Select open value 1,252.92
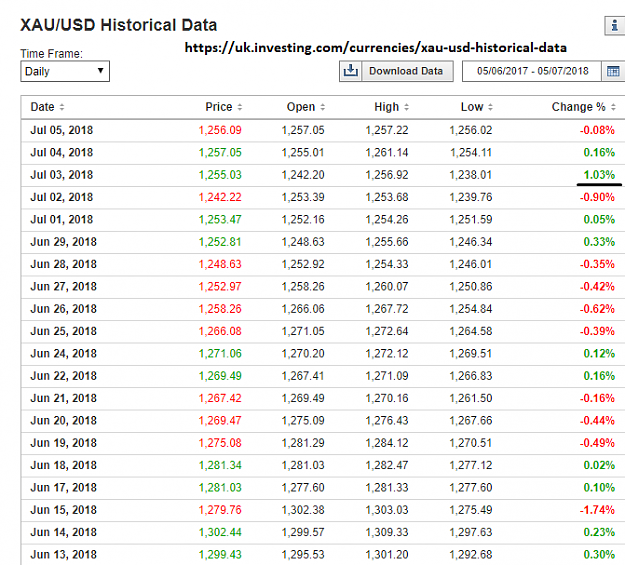The height and width of the screenshot is (565, 625). coord(303,264)
